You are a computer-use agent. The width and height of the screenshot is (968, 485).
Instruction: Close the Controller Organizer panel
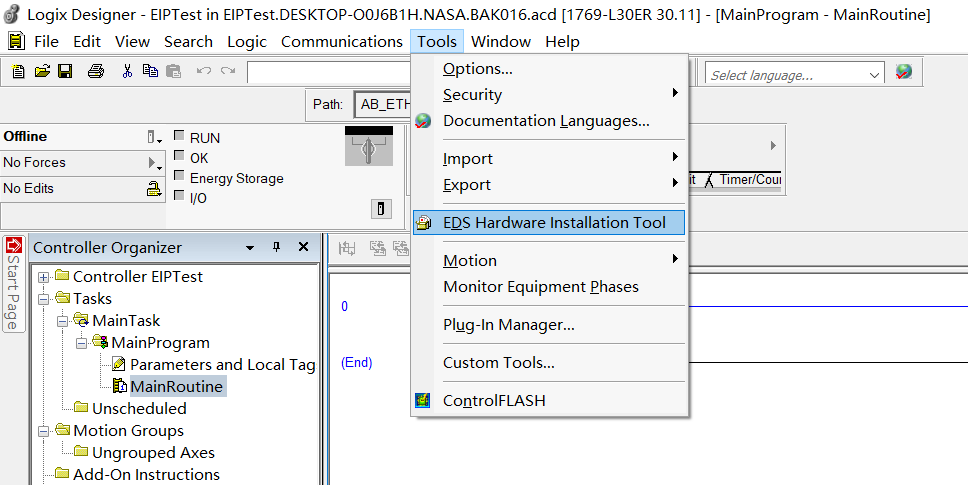pos(303,247)
